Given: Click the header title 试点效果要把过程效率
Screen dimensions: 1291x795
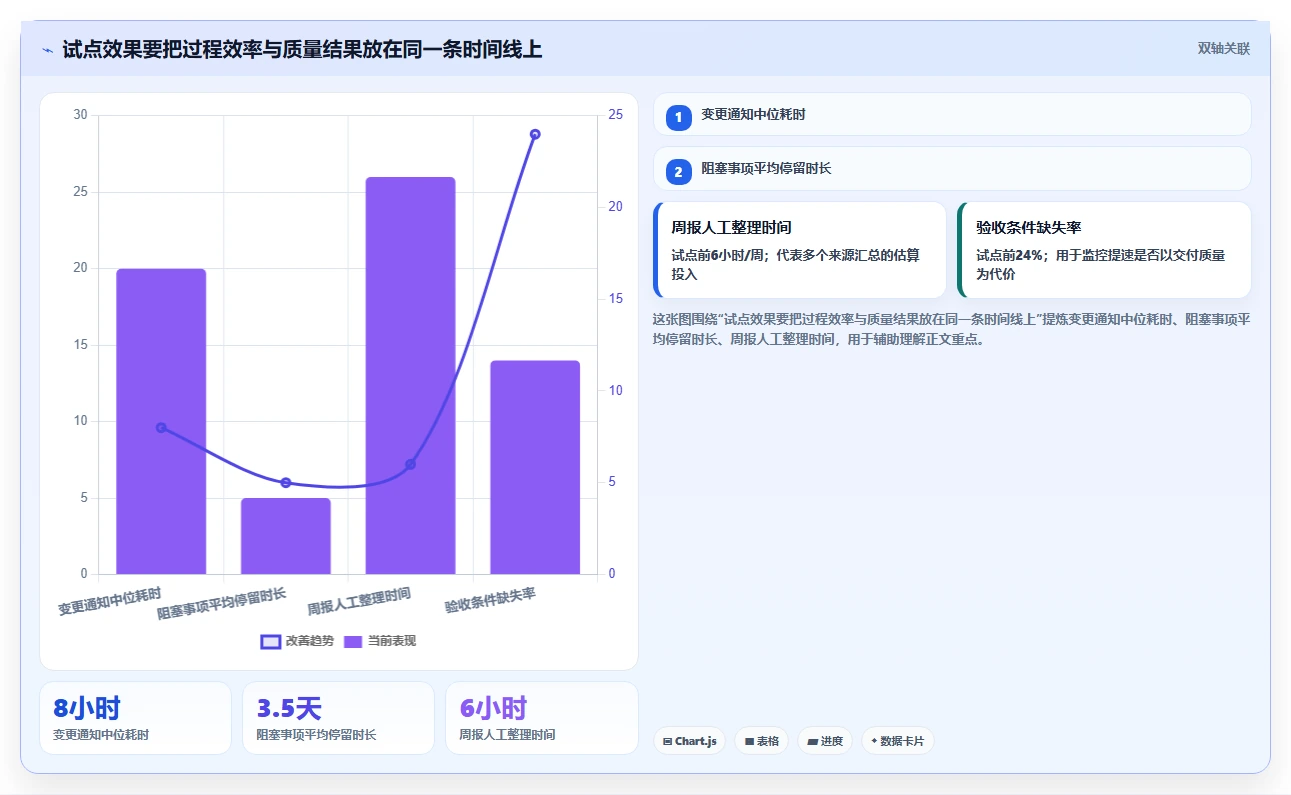Looking at the screenshot, I should (x=302, y=49).
